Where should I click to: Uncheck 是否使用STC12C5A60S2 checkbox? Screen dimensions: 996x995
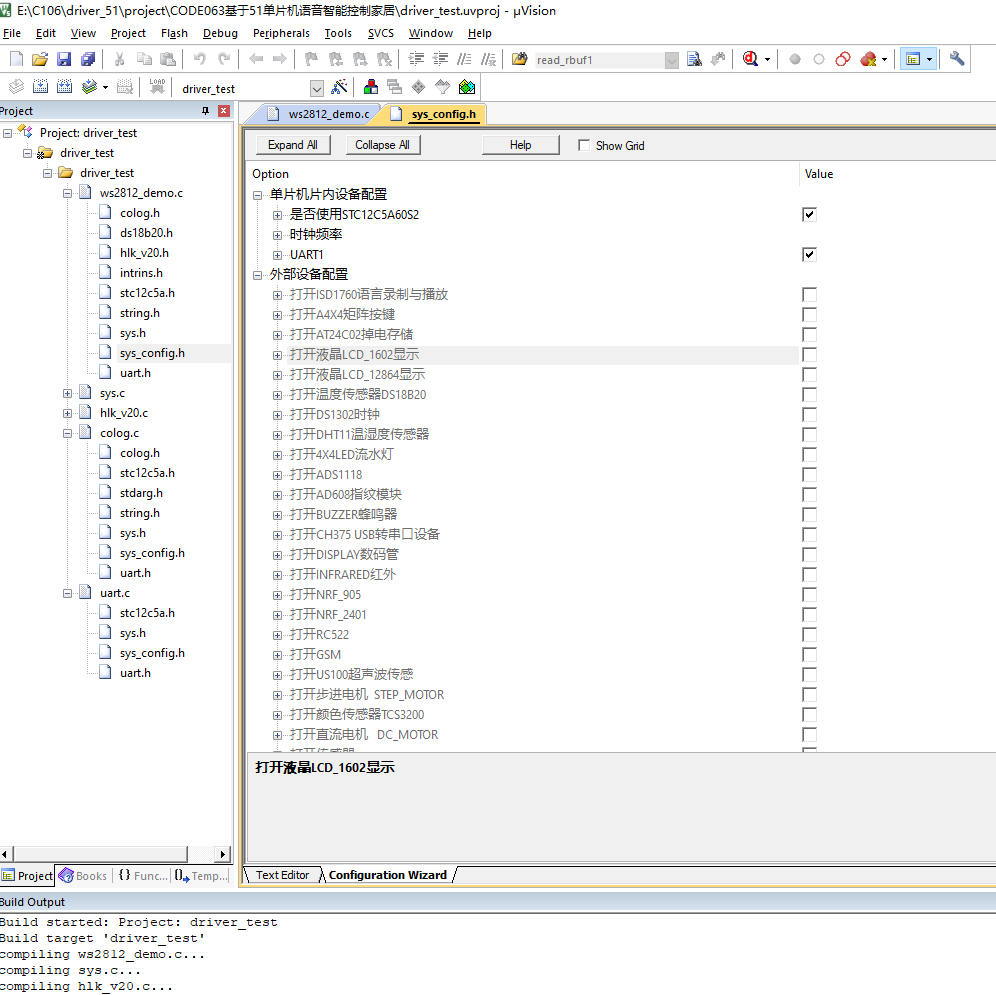tap(809, 214)
